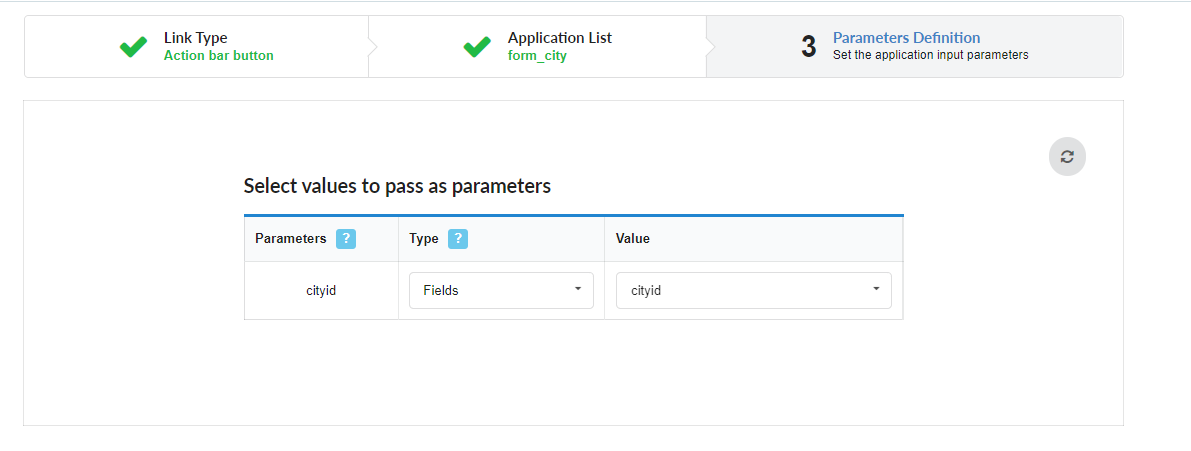This screenshot has width=1191, height=451.
Task: Click 'Set the application input parameters' subtitle
Action: (x=930, y=56)
